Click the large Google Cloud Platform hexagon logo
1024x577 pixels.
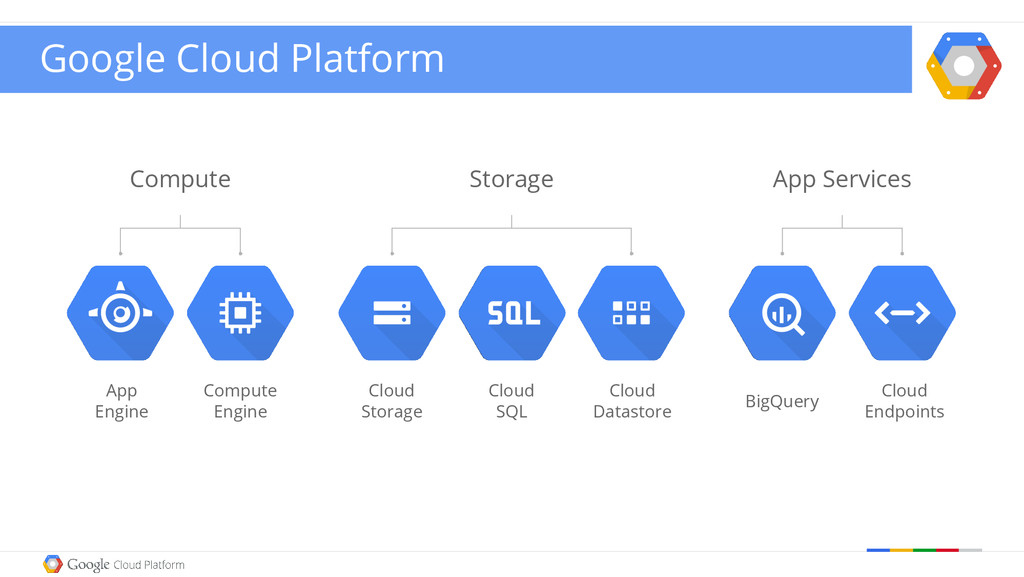tap(964, 65)
